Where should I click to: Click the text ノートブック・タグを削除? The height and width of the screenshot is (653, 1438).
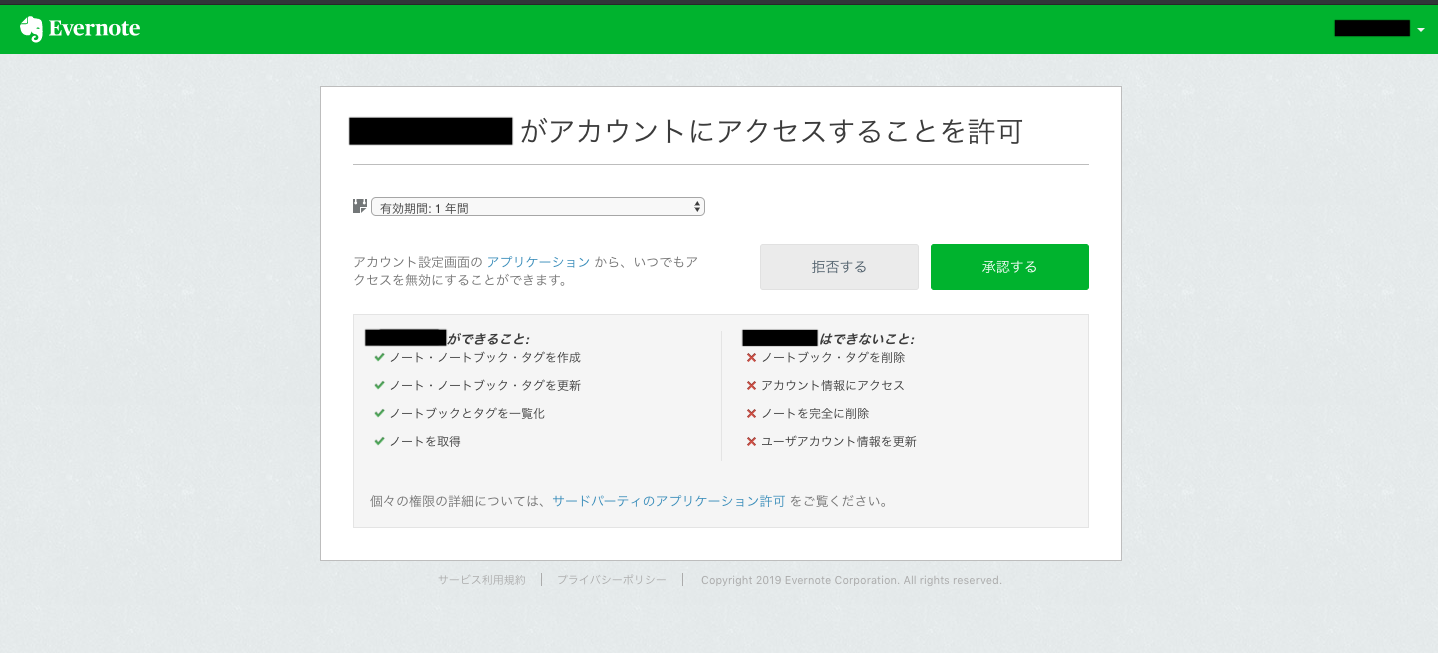[833, 357]
